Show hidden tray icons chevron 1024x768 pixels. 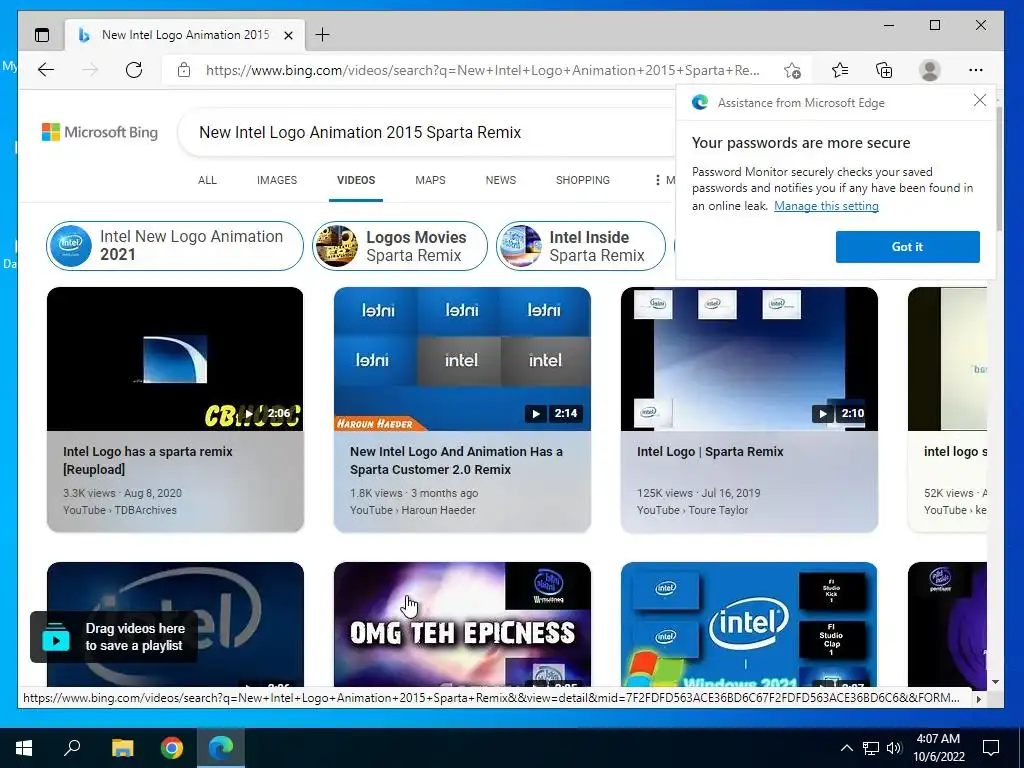846,748
